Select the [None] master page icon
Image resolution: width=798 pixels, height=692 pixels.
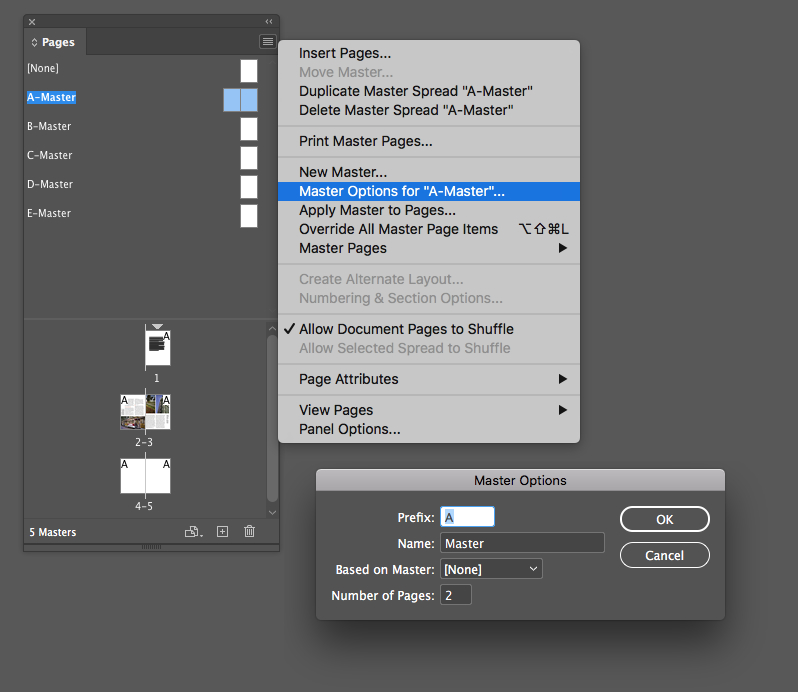point(249,70)
